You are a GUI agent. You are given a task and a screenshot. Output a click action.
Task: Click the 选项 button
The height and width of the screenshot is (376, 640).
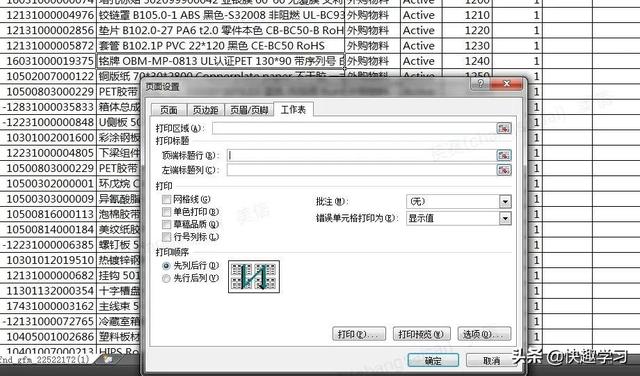[484, 334]
